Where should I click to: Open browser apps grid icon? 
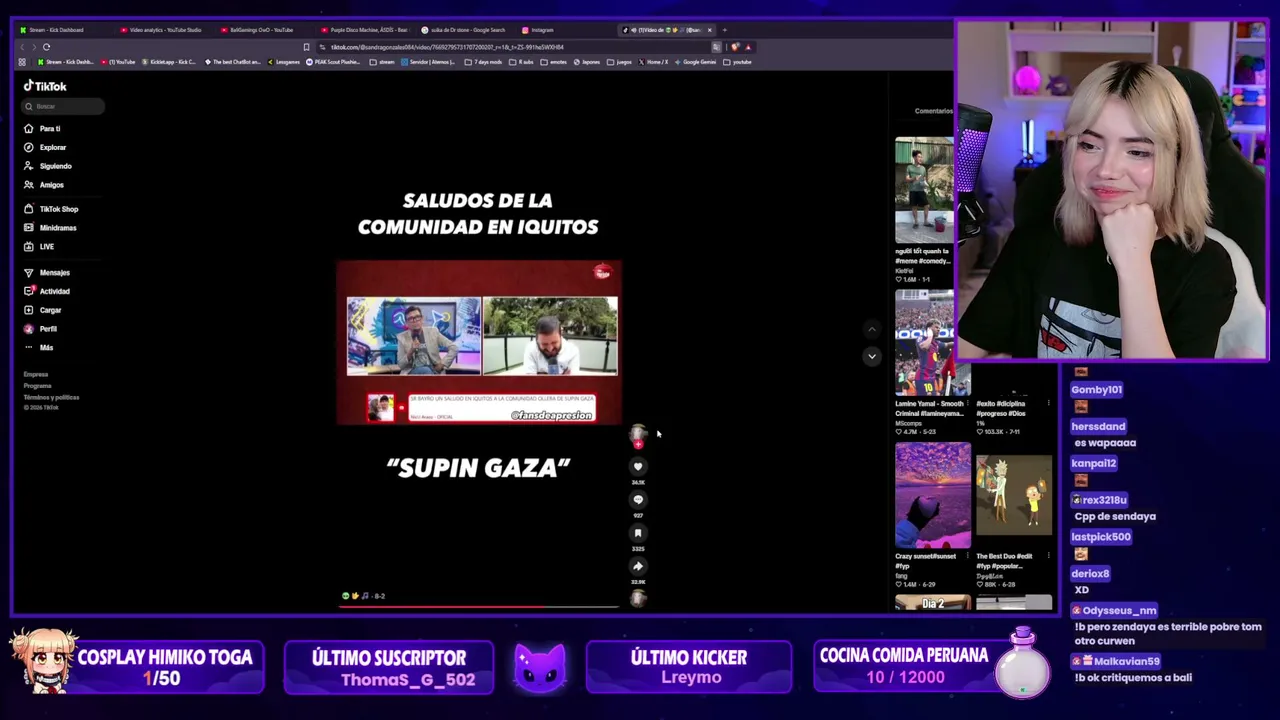(22, 62)
